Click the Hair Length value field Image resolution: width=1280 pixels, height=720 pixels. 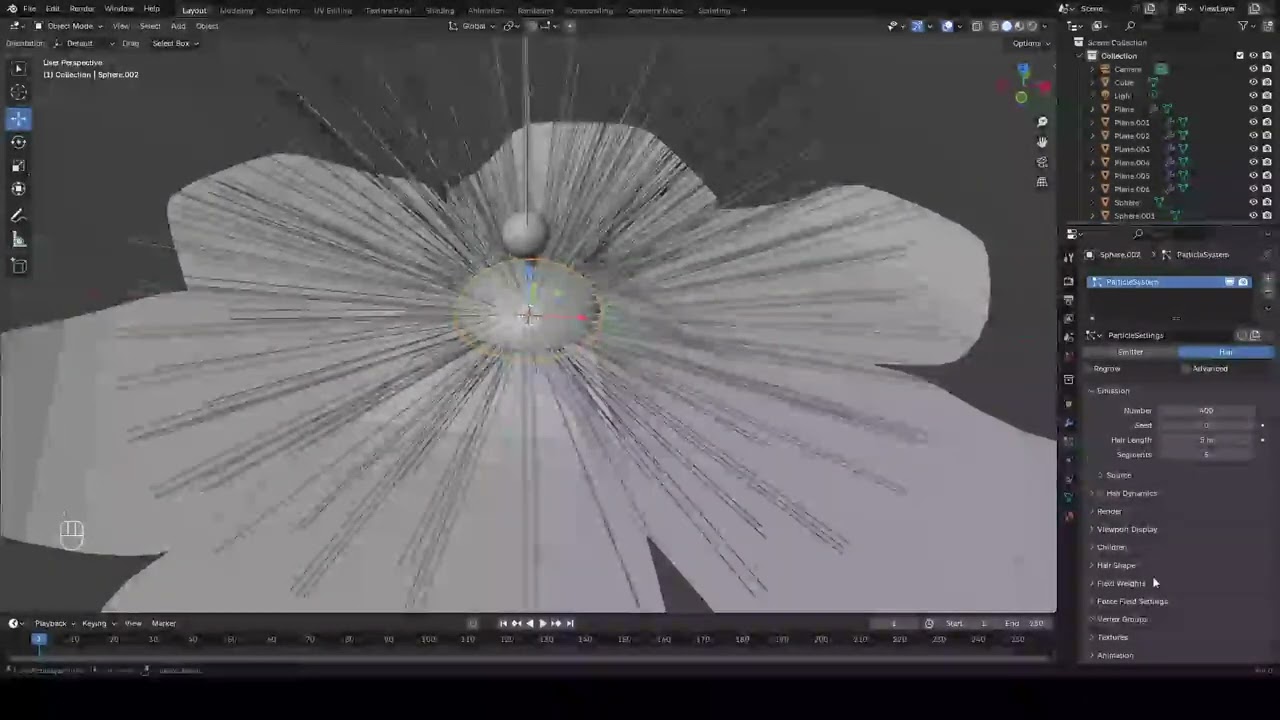click(x=1206, y=440)
